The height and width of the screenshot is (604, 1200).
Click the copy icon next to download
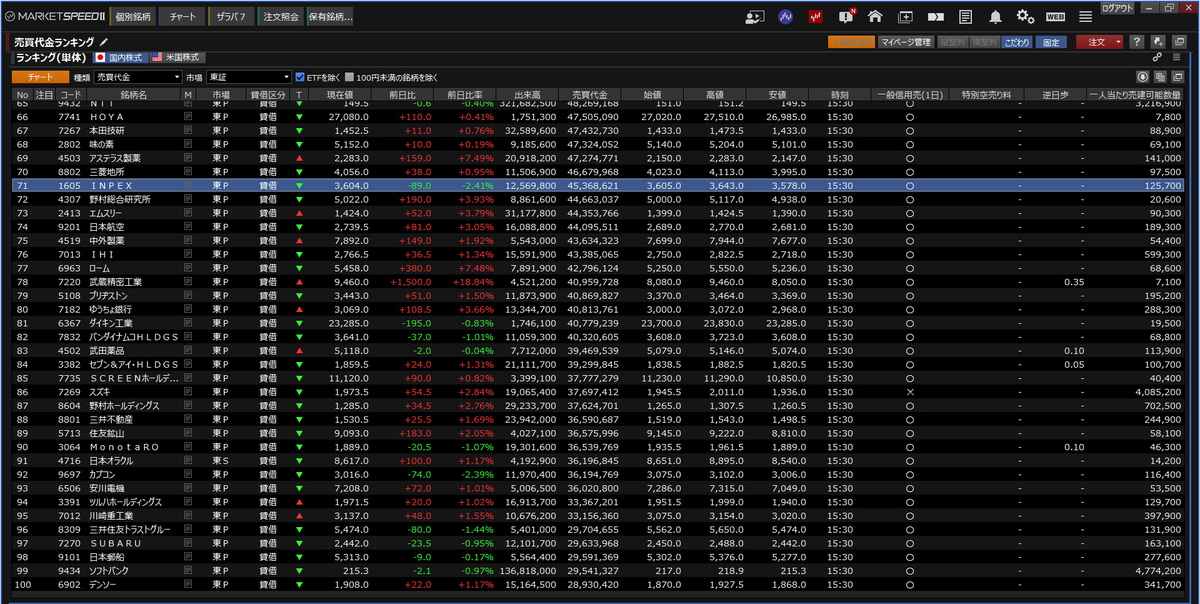coord(1160,76)
